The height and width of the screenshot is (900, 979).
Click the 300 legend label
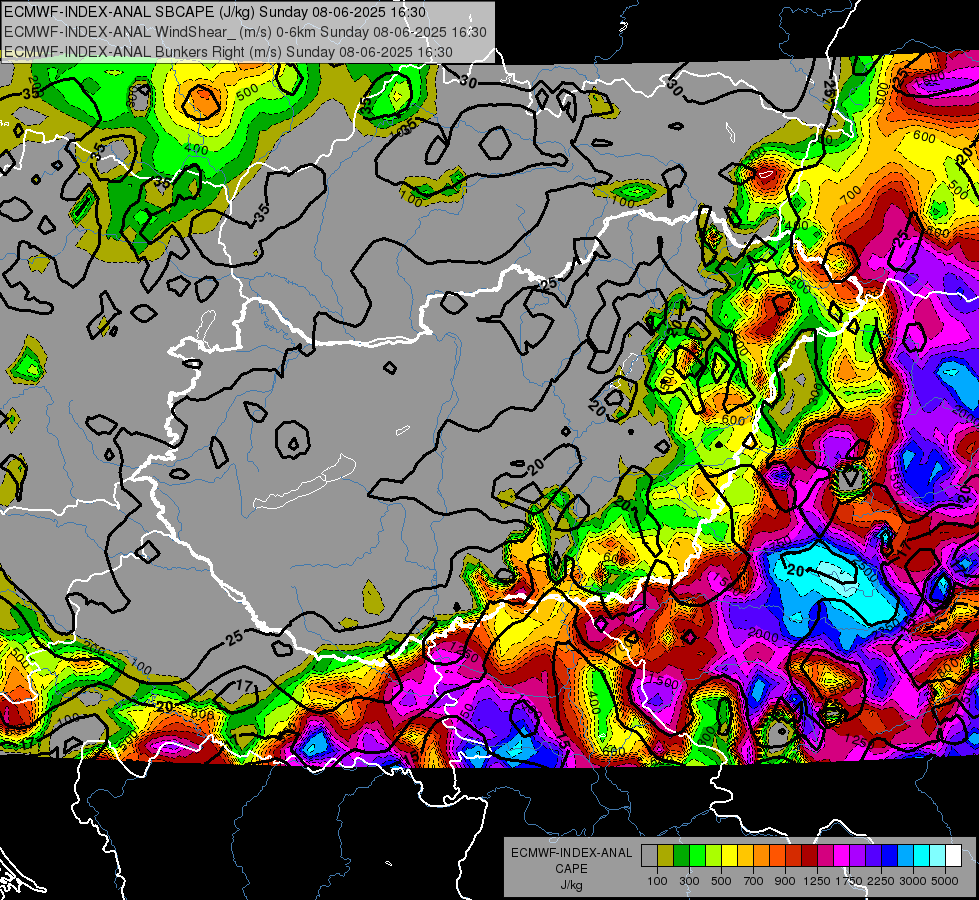coord(689,881)
